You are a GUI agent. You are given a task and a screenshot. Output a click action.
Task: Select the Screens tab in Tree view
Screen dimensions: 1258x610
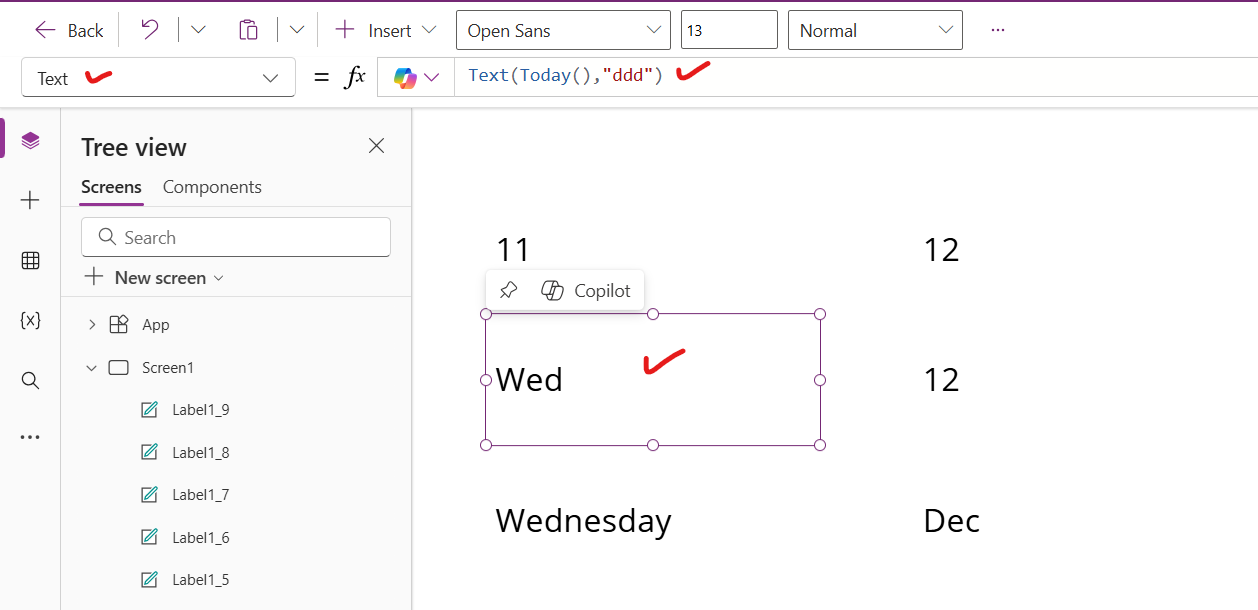(x=111, y=187)
